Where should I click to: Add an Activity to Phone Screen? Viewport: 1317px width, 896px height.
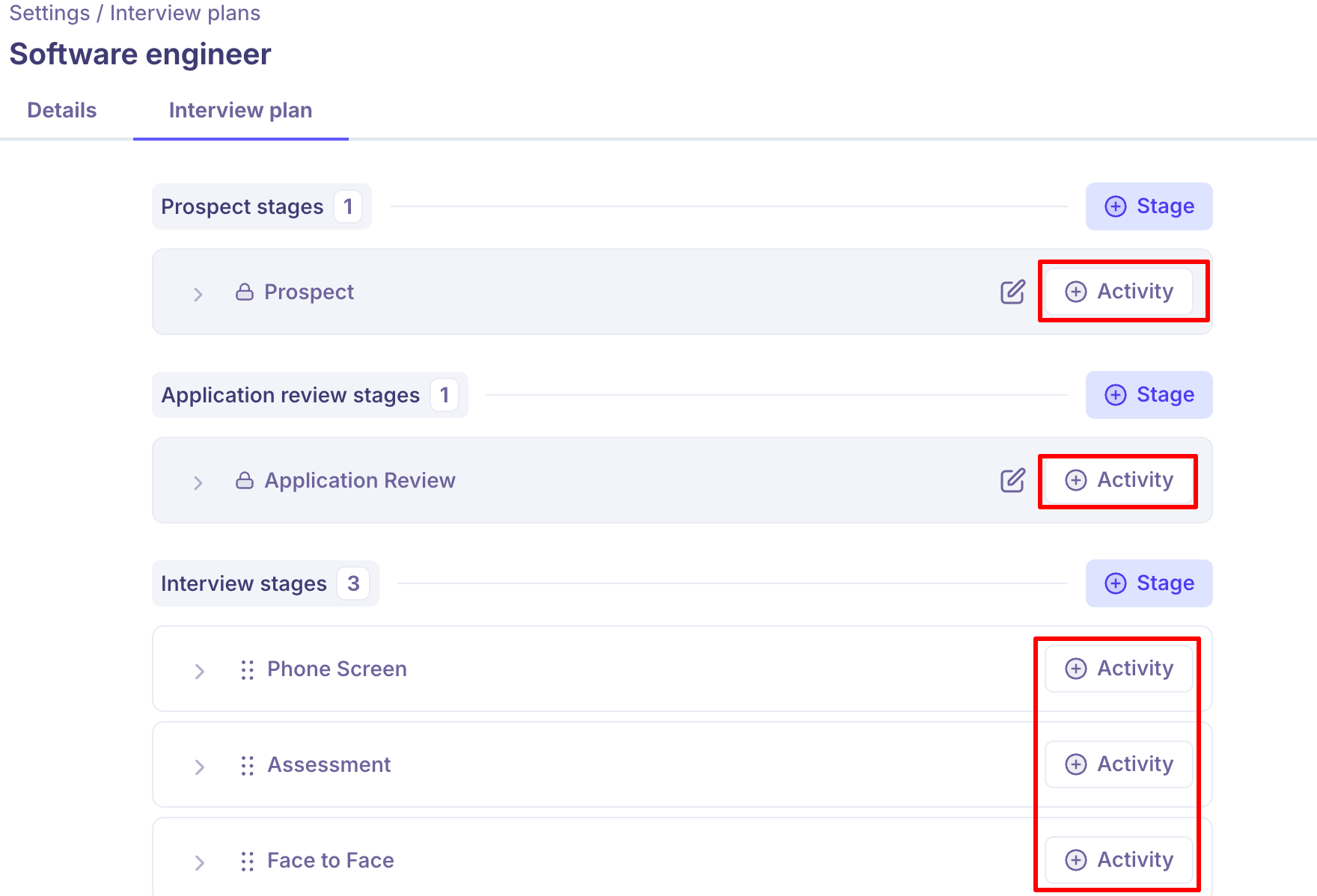coord(1119,669)
